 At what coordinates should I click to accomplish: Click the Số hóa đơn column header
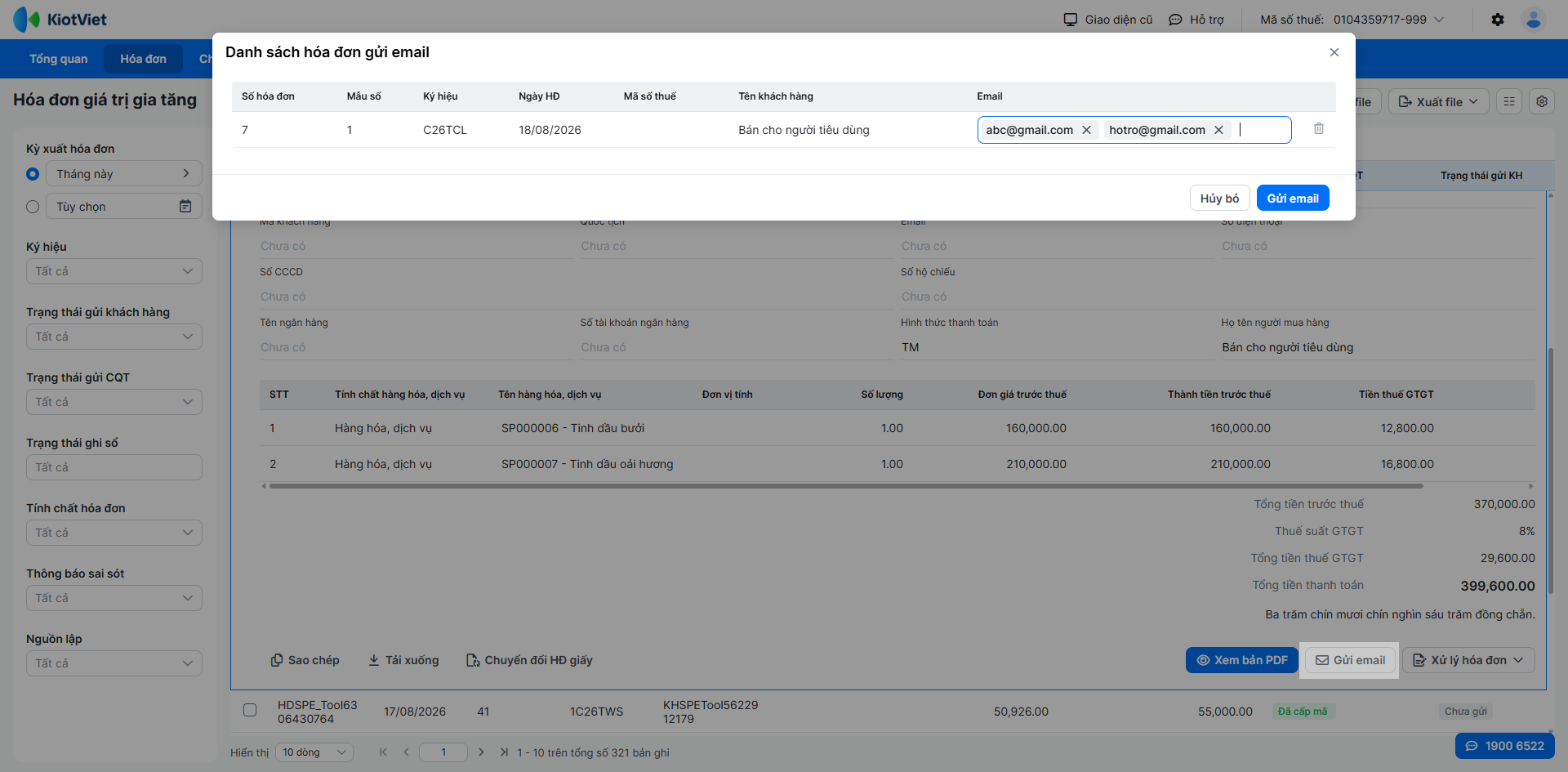click(268, 96)
